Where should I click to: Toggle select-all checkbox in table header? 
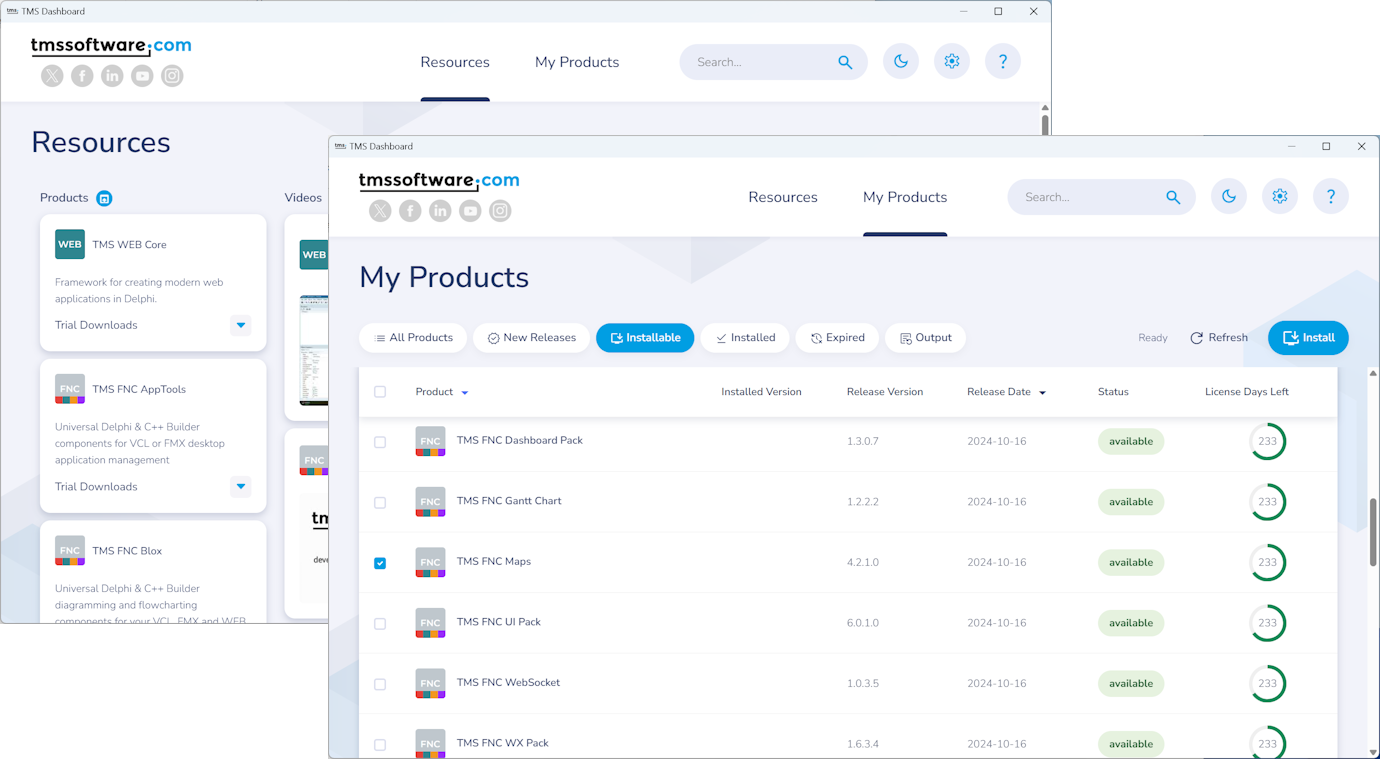(380, 392)
